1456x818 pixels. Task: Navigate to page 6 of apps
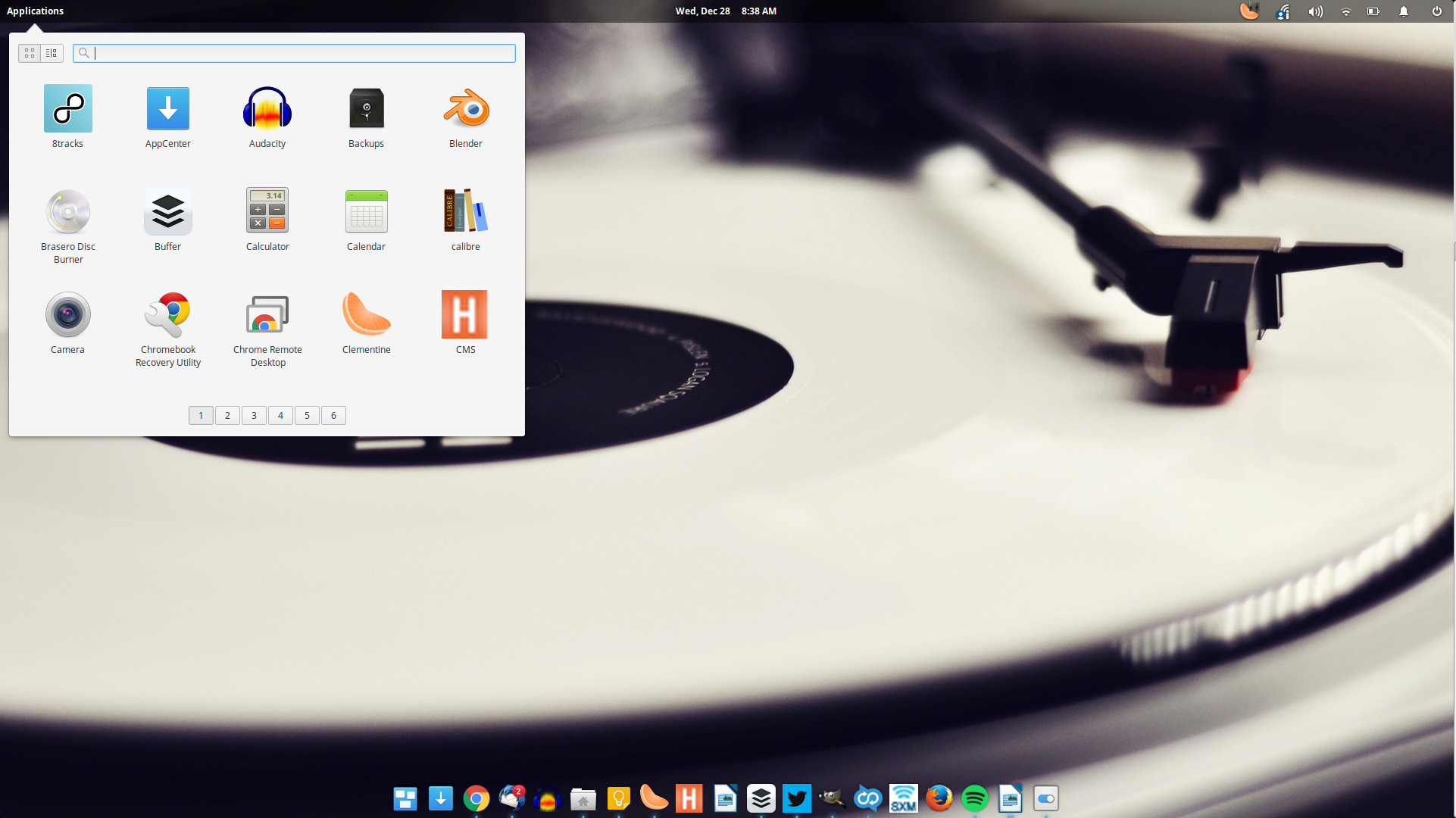click(x=332, y=415)
